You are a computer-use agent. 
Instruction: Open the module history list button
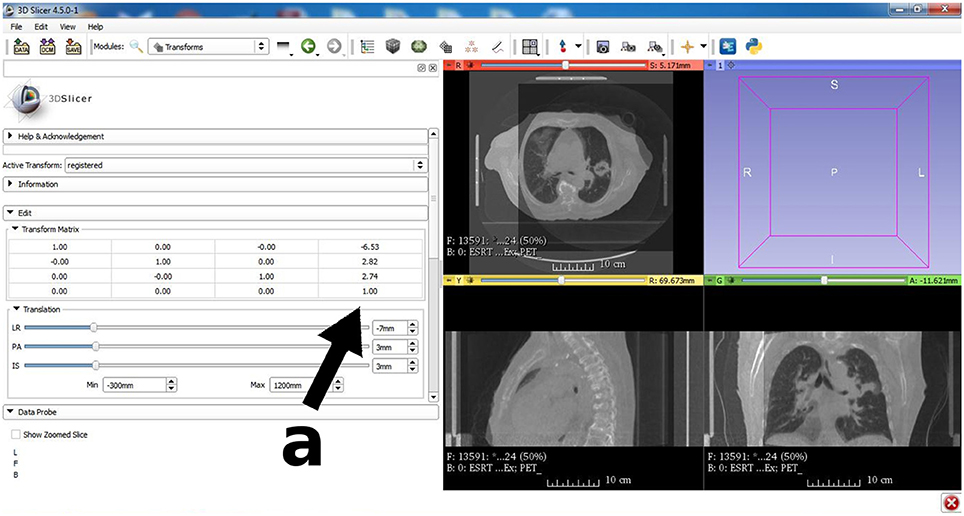(x=283, y=47)
